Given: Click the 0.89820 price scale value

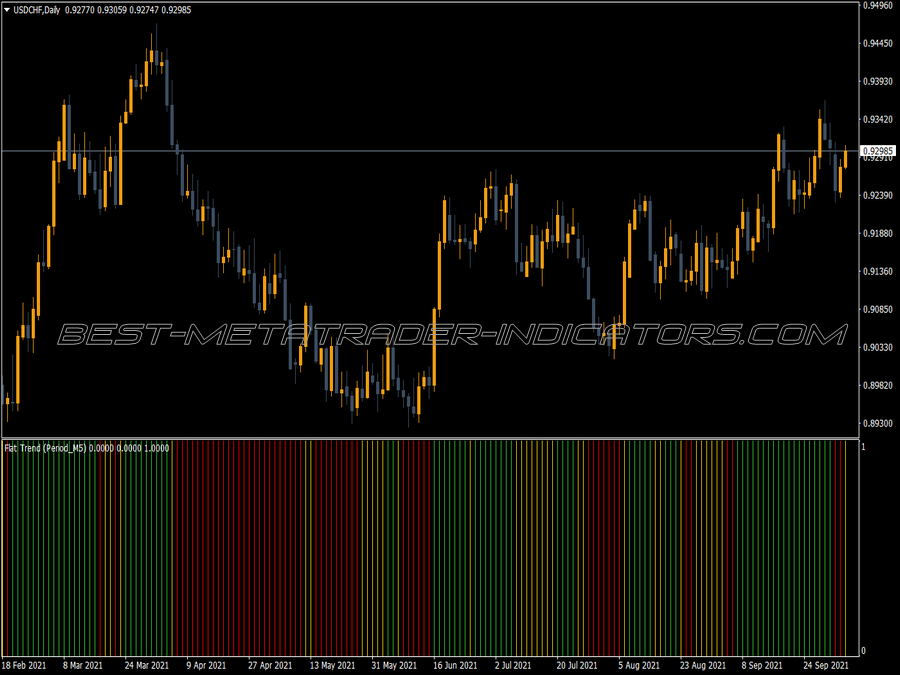Looking at the screenshot, I should pyautogui.click(x=878, y=385).
